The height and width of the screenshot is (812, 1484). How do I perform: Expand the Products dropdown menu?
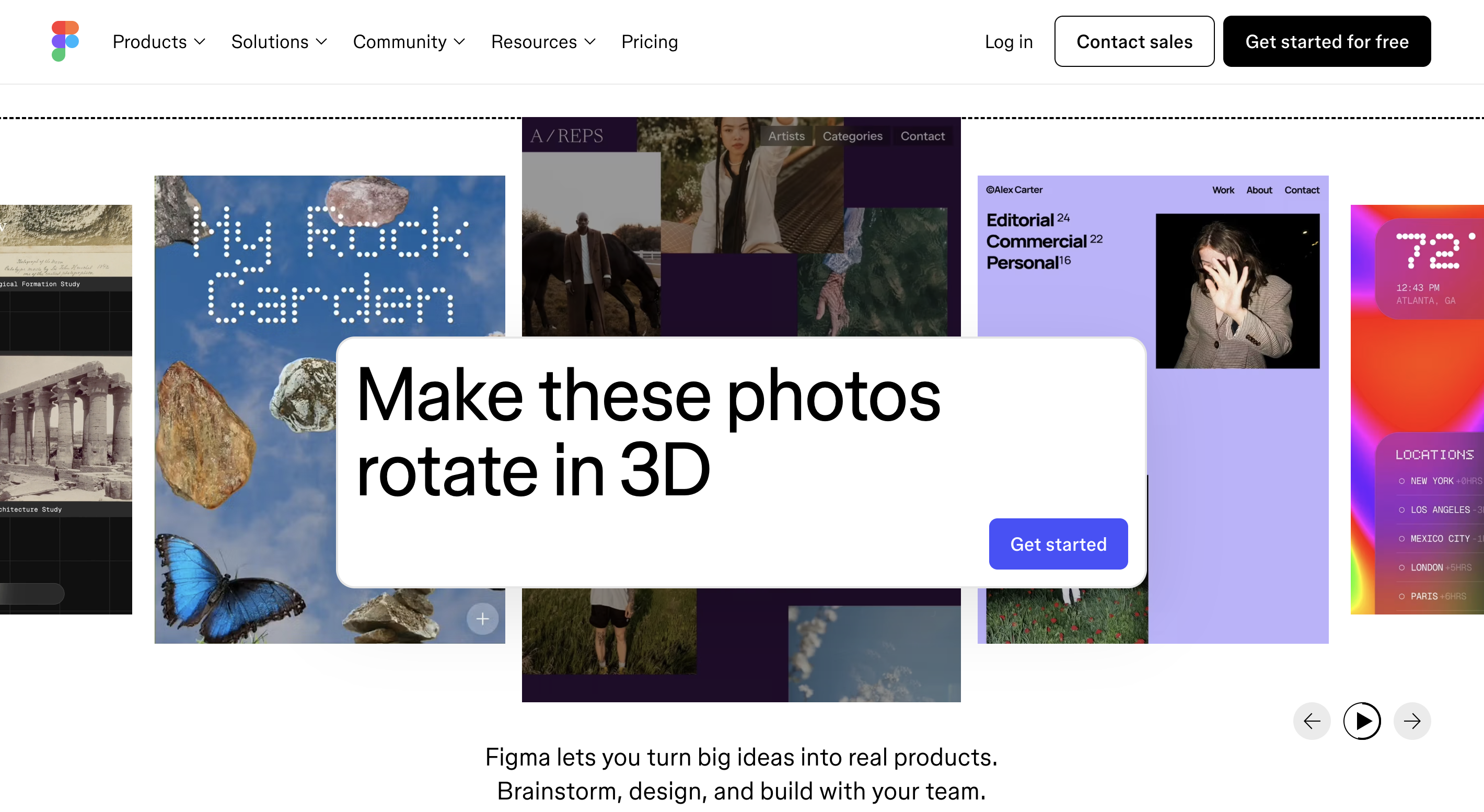pos(158,41)
